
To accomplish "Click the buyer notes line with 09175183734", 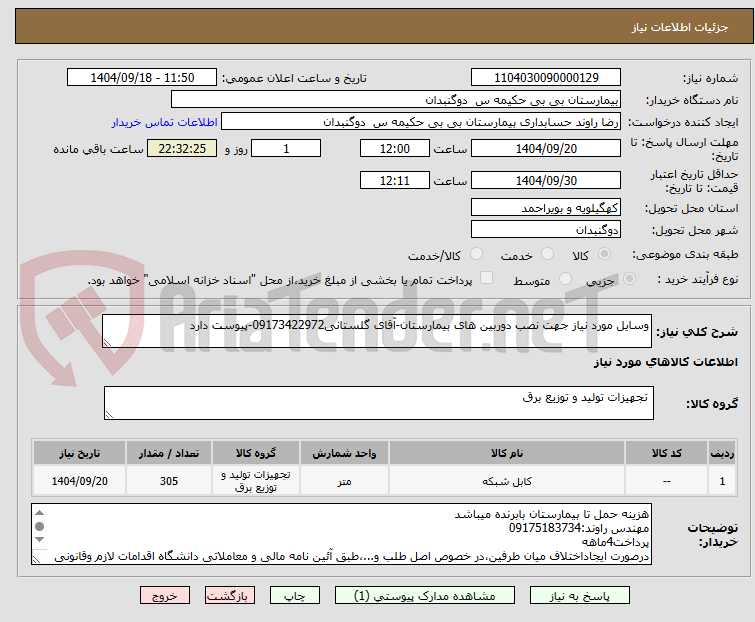I will pos(579,528).
